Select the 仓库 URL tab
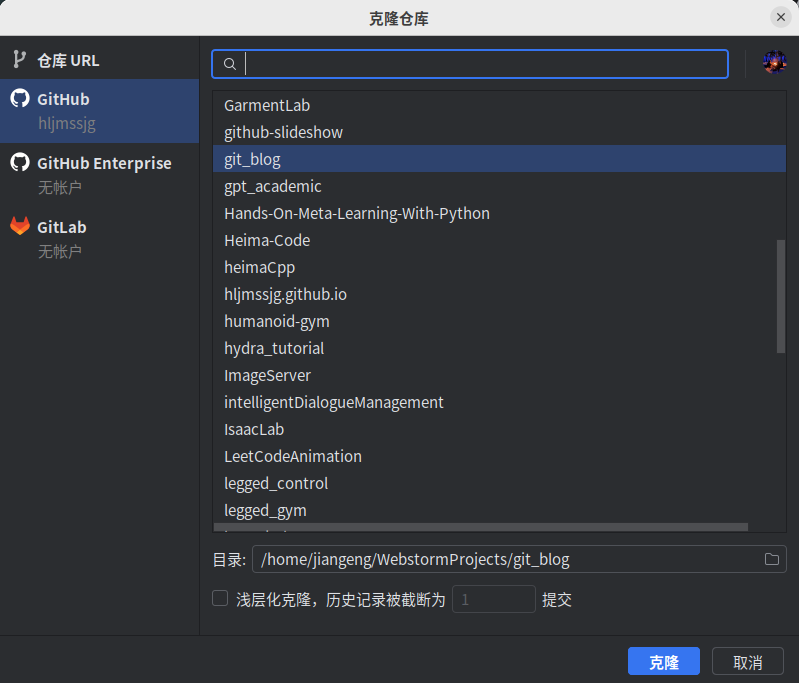 point(99,60)
